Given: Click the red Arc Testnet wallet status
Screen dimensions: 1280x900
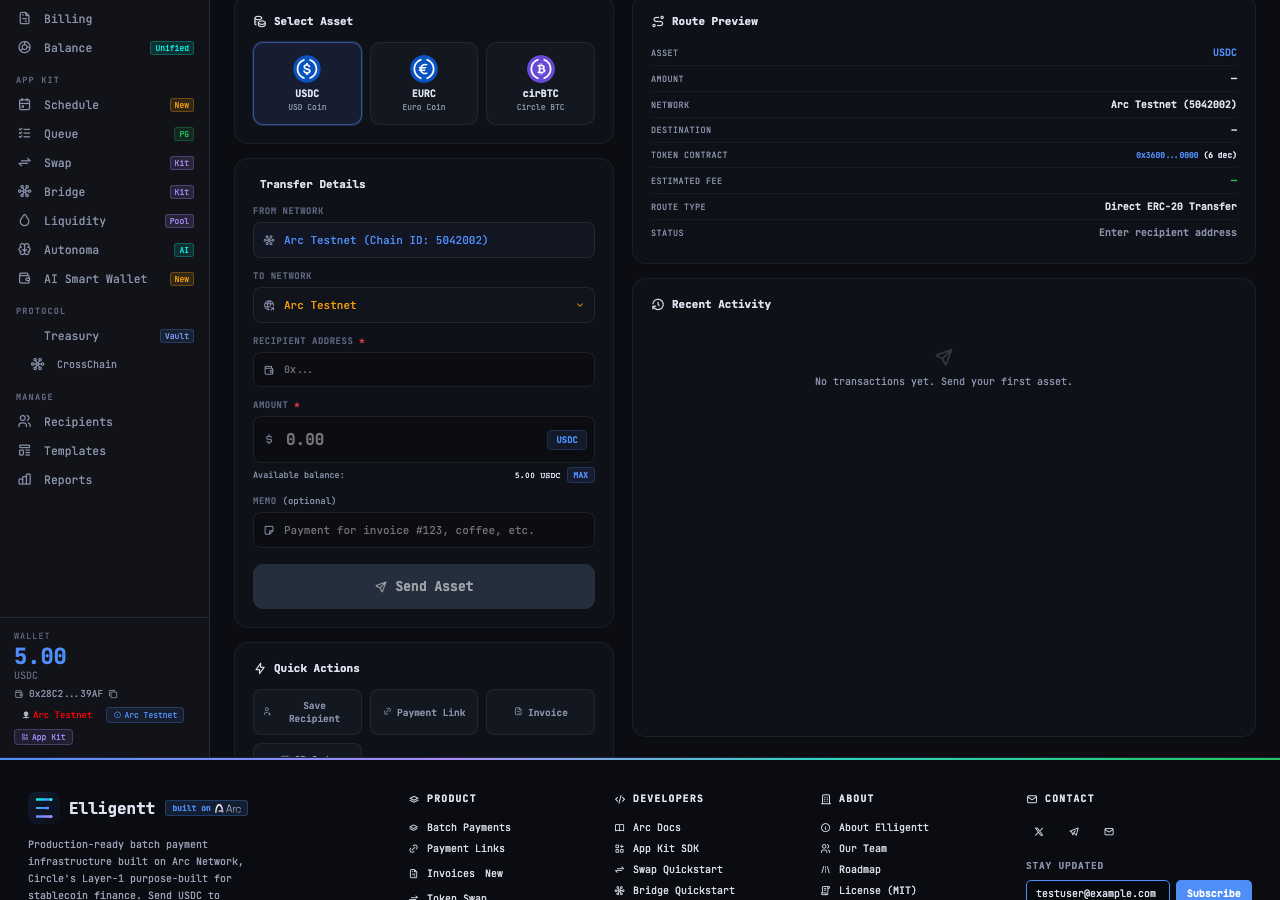Looking at the screenshot, I should tap(57, 715).
